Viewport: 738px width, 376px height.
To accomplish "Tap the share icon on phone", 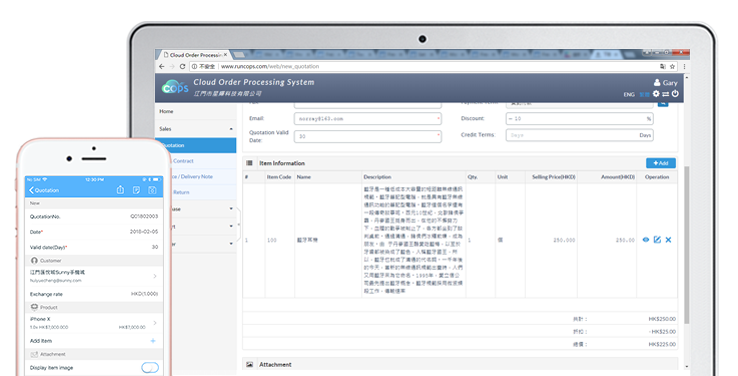I will [x=120, y=190].
